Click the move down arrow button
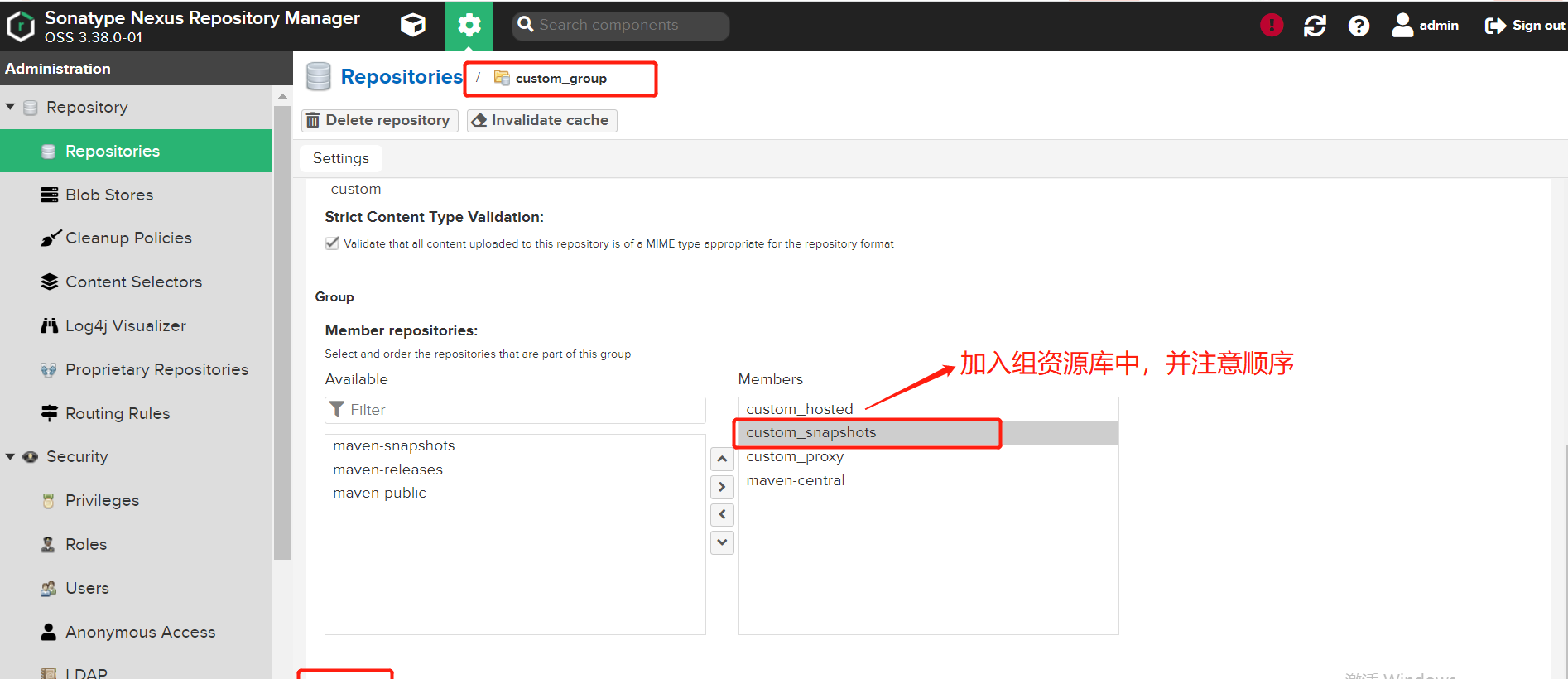The image size is (1568, 679). pyautogui.click(x=722, y=542)
